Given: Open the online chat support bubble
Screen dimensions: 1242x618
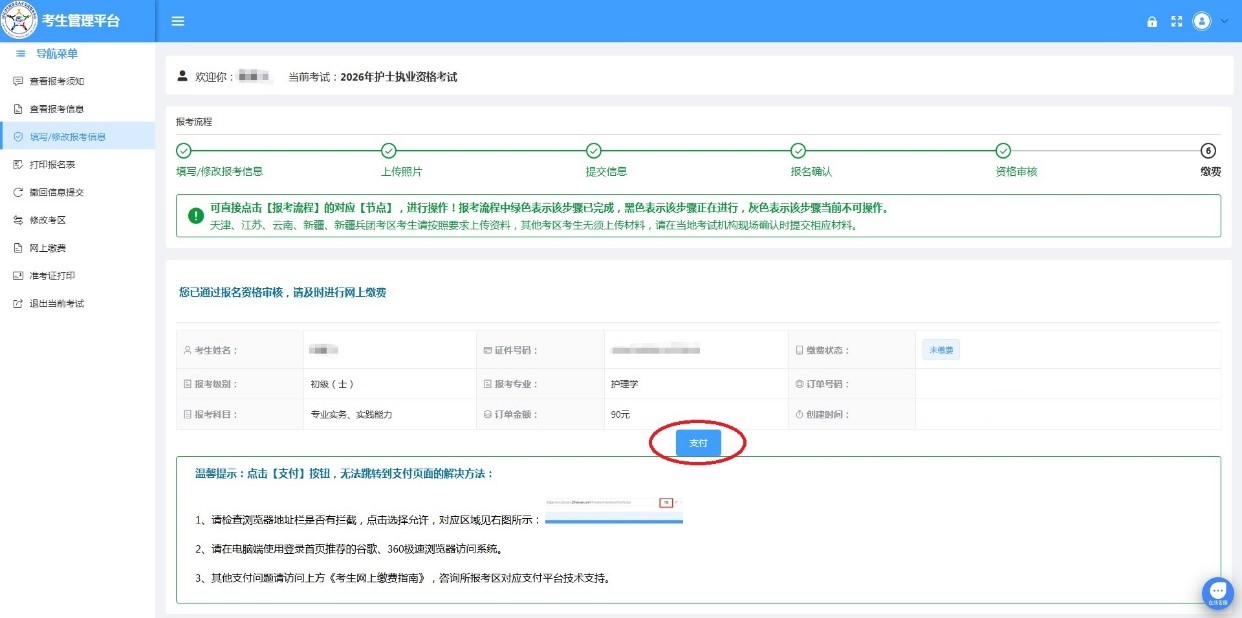Looking at the screenshot, I should pyautogui.click(x=1217, y=592).
